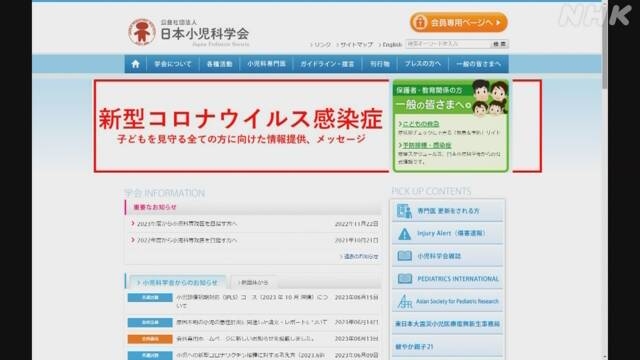Click the 検索 search button

point(499,44)
